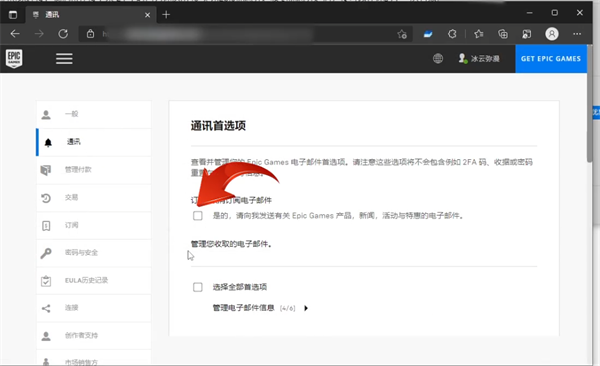The height and width of the screenshot is (366, 600).
Task: Open the tab actions menu
Action: coord(13,15)
